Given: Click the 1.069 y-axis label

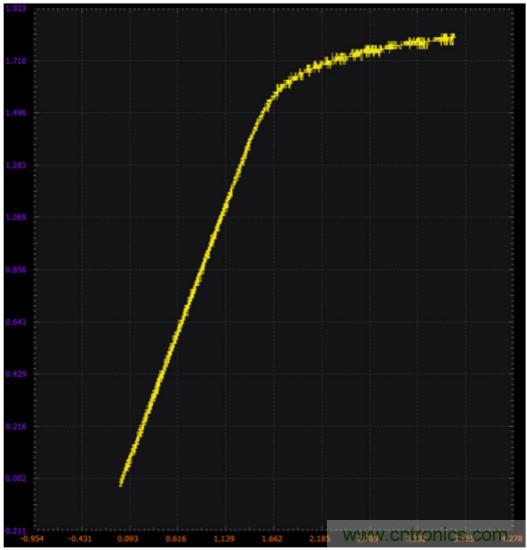Looking at the screenshot, I should (x=16, y=217).
